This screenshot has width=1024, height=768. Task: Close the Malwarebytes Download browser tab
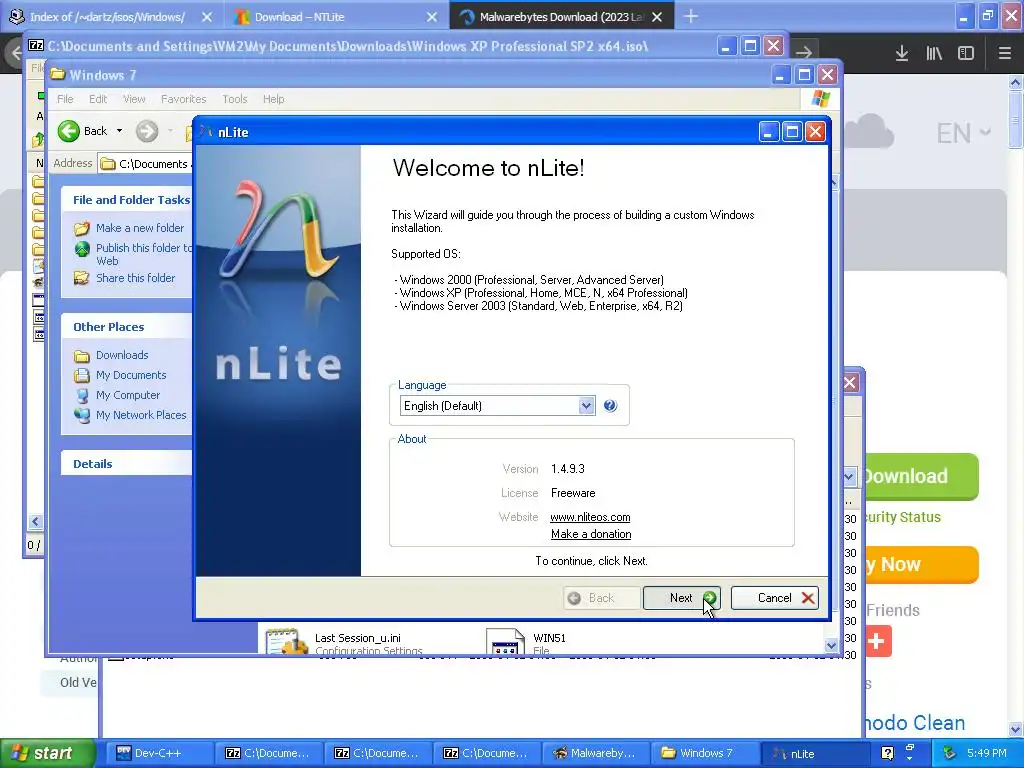pos(657,17)
